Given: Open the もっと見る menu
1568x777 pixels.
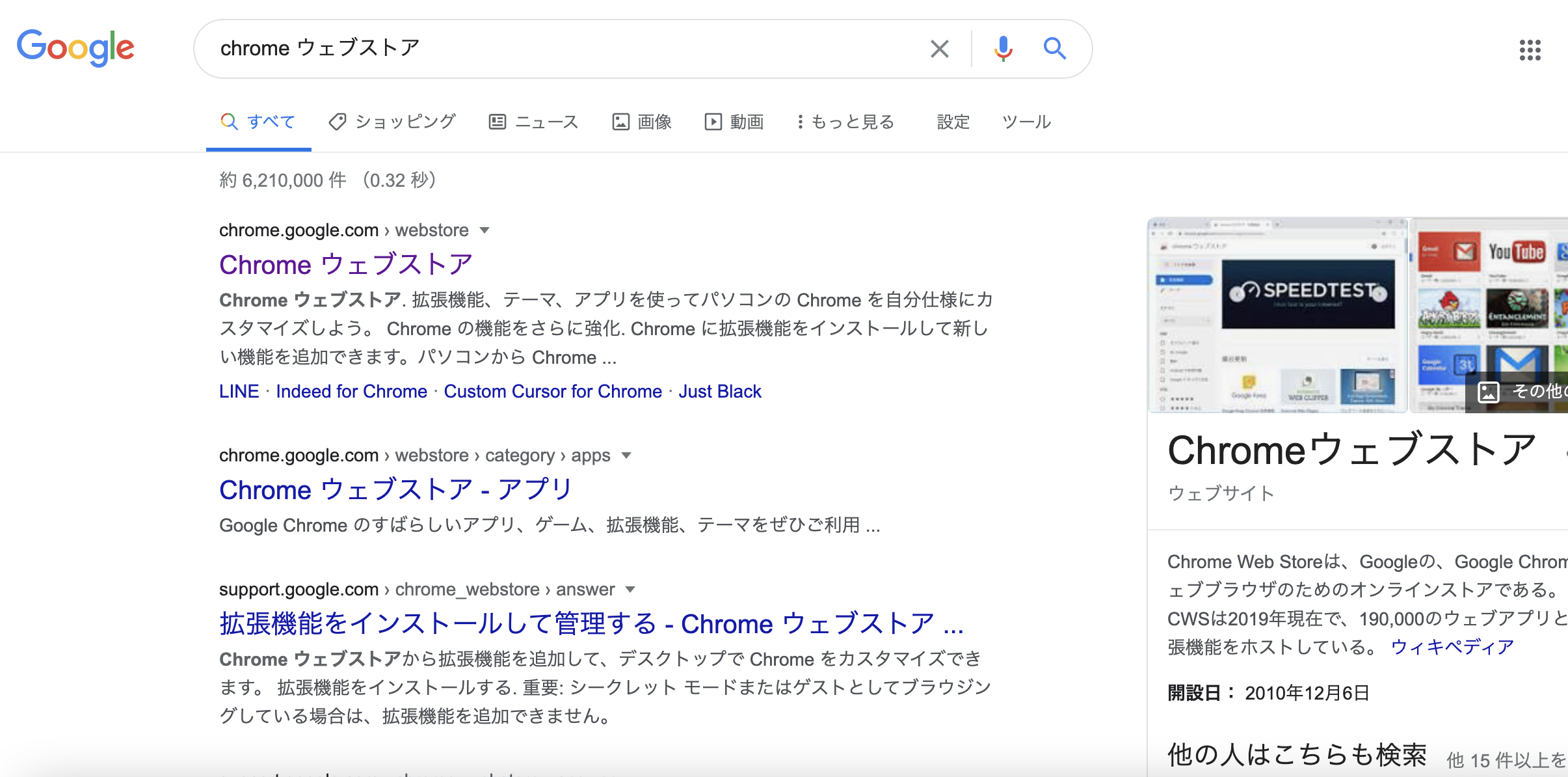Looking at the screenshot, I should [x=845, y=122].
